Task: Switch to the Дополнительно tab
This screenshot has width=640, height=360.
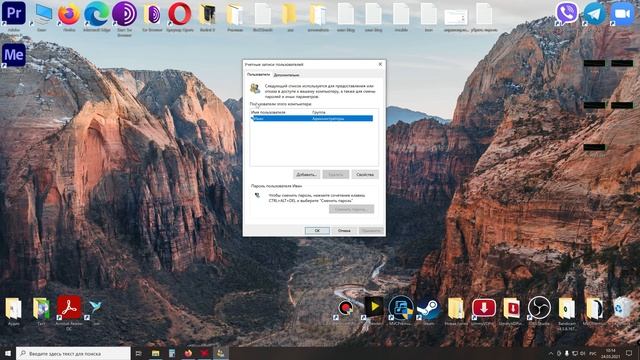Action: 287,75
